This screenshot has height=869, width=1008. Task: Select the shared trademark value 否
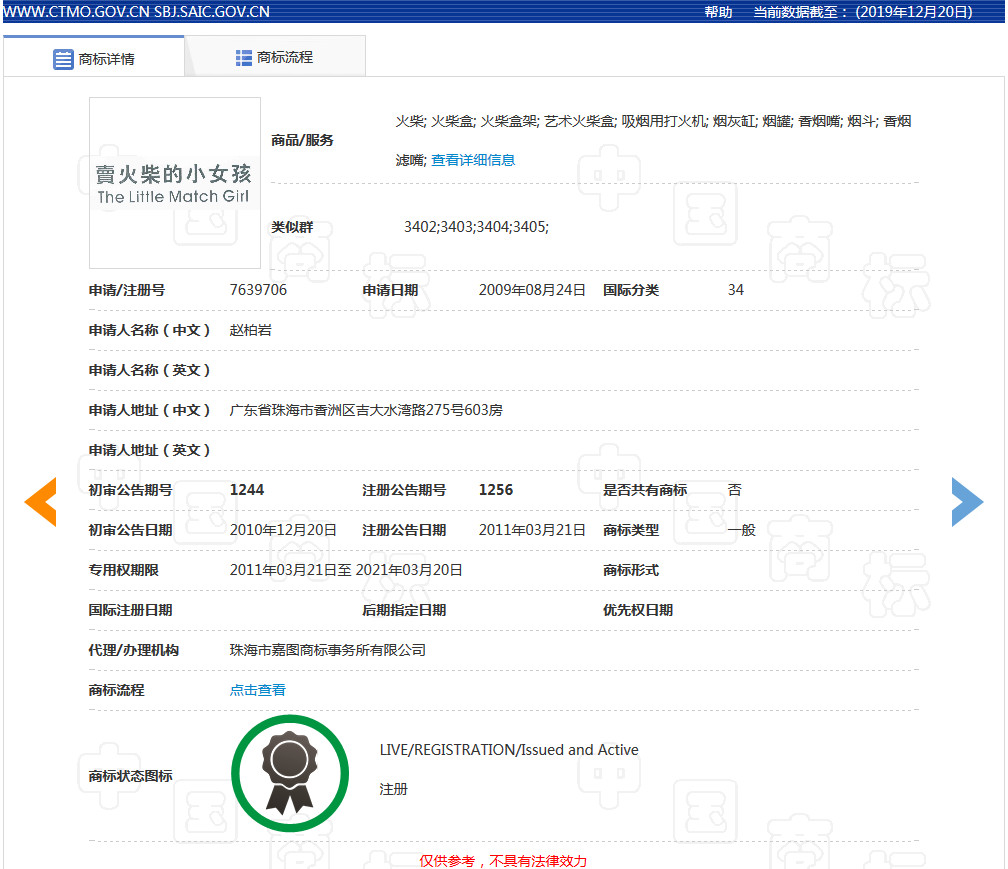click(734, 490)
